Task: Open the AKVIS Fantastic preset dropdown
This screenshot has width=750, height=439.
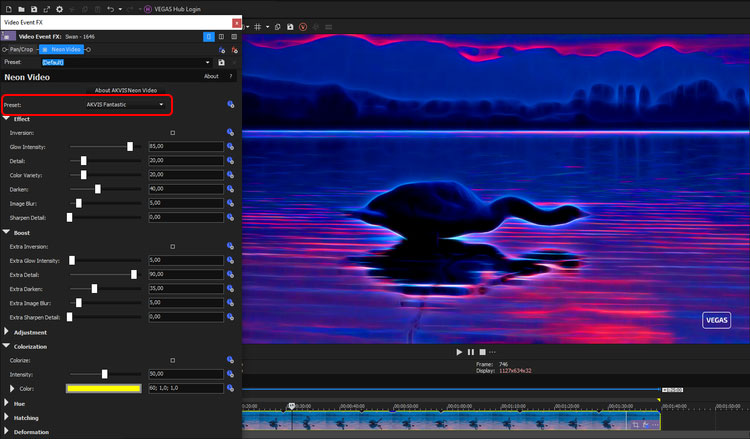Action: click(x=125, y=105)
